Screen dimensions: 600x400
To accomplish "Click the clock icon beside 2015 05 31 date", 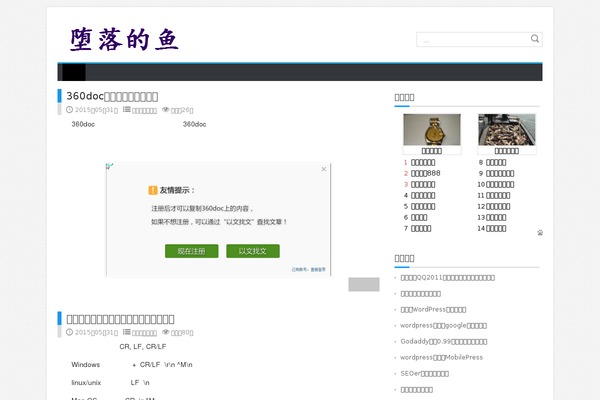I will (69, 110).
